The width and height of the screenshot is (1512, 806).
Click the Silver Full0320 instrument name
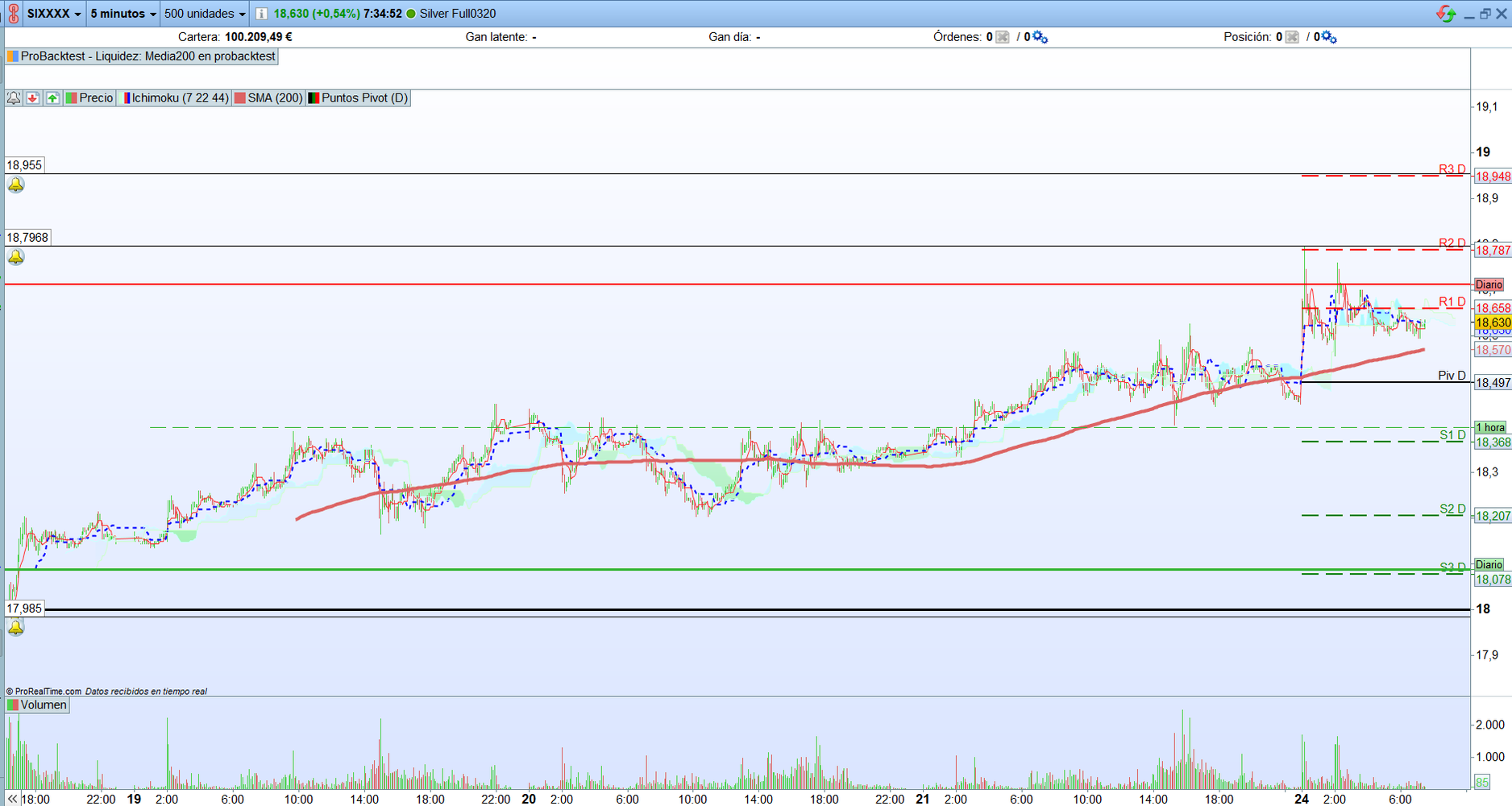click(x=458, y=14)
